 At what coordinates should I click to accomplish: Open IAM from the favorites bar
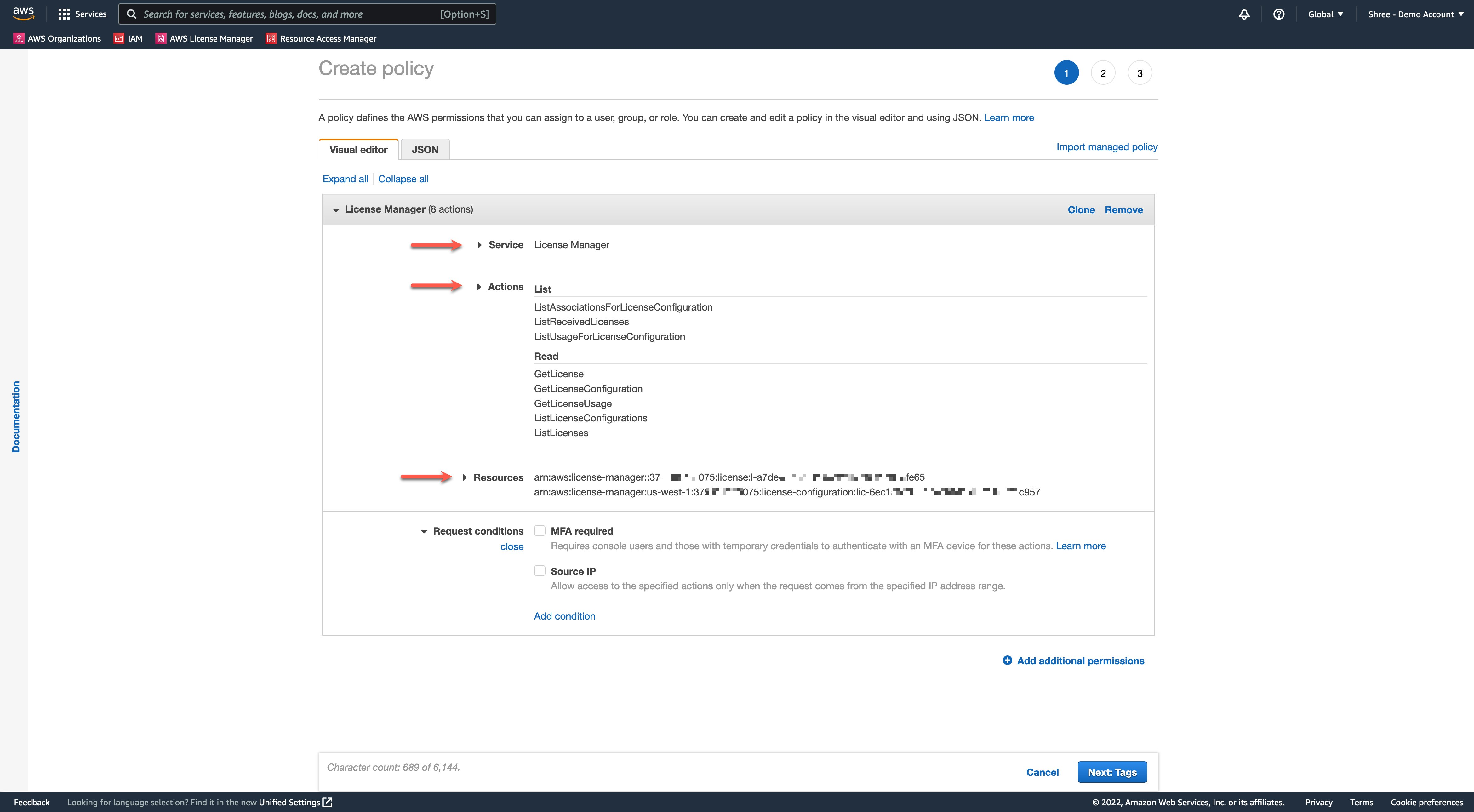pyautogui.click(x=128, y=38)
